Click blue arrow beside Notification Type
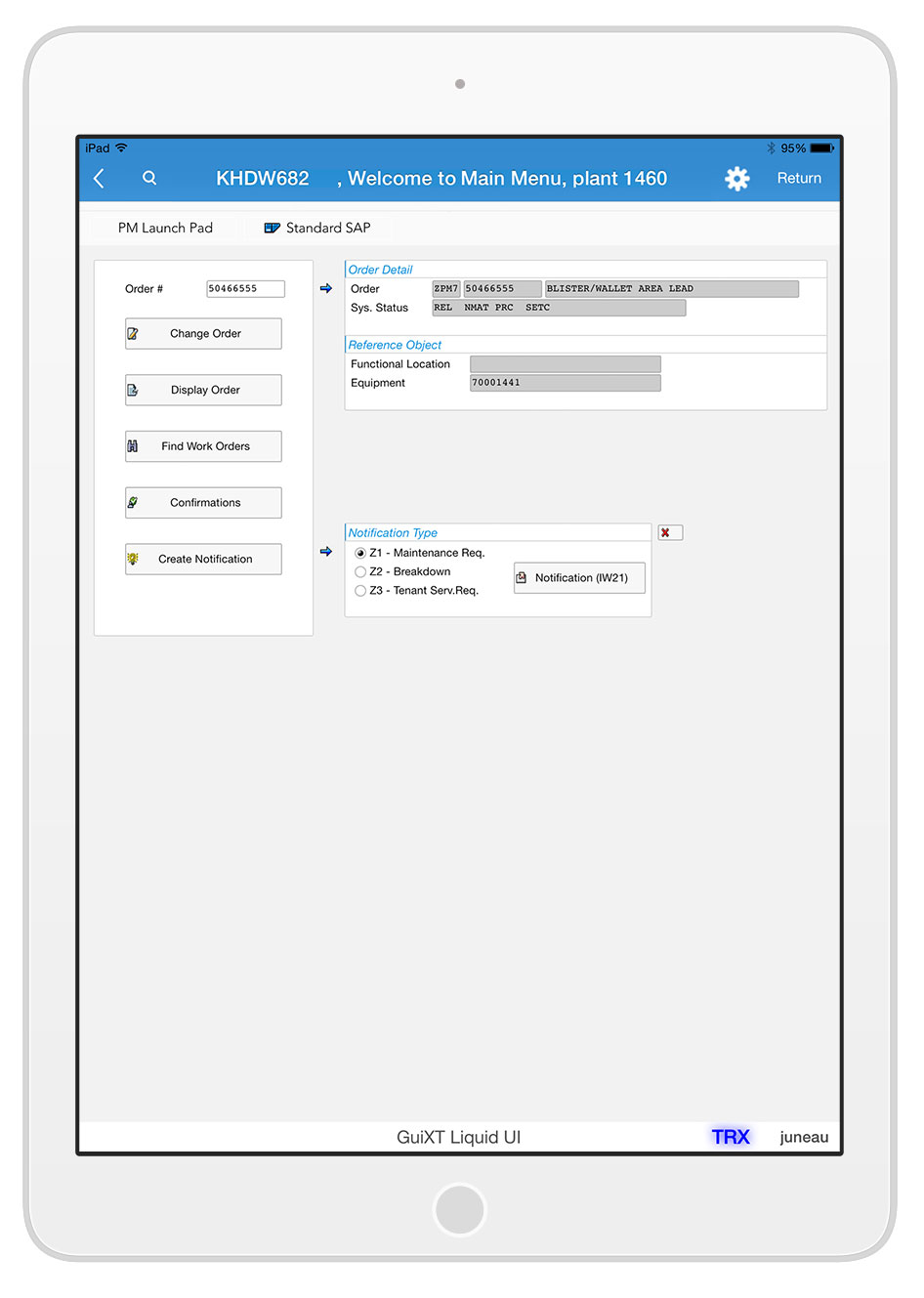The width and height of the screenshot is (924, 1298). 326,552
